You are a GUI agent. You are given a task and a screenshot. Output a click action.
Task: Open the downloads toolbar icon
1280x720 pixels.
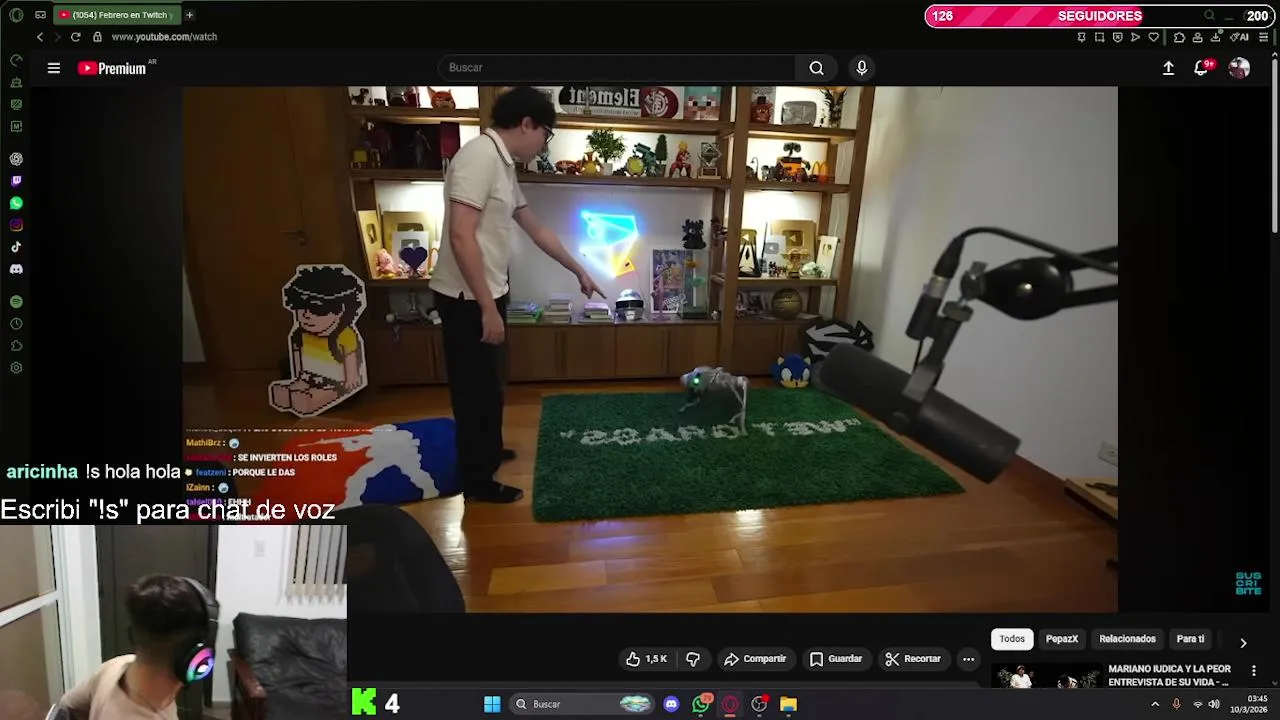click(1215, 37)
